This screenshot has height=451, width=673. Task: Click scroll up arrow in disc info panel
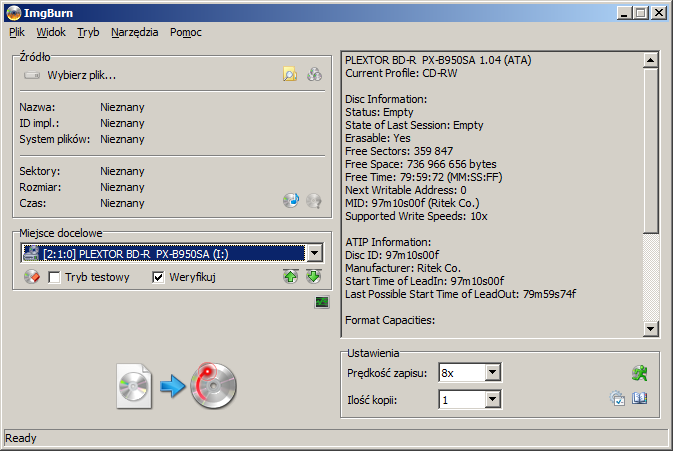[x=651, y=60]
